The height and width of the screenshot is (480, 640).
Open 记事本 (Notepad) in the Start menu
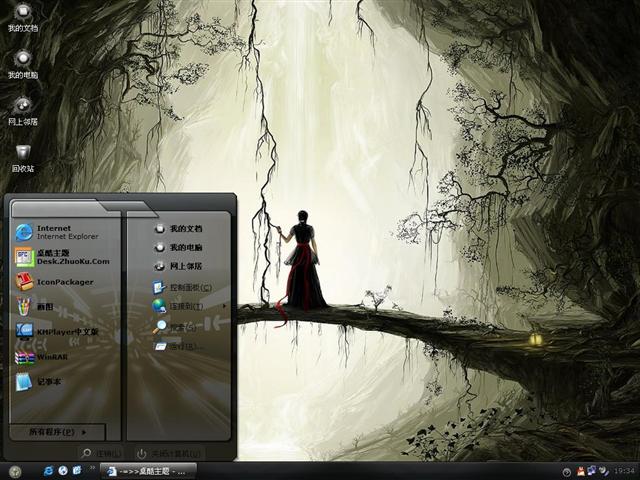50,381
